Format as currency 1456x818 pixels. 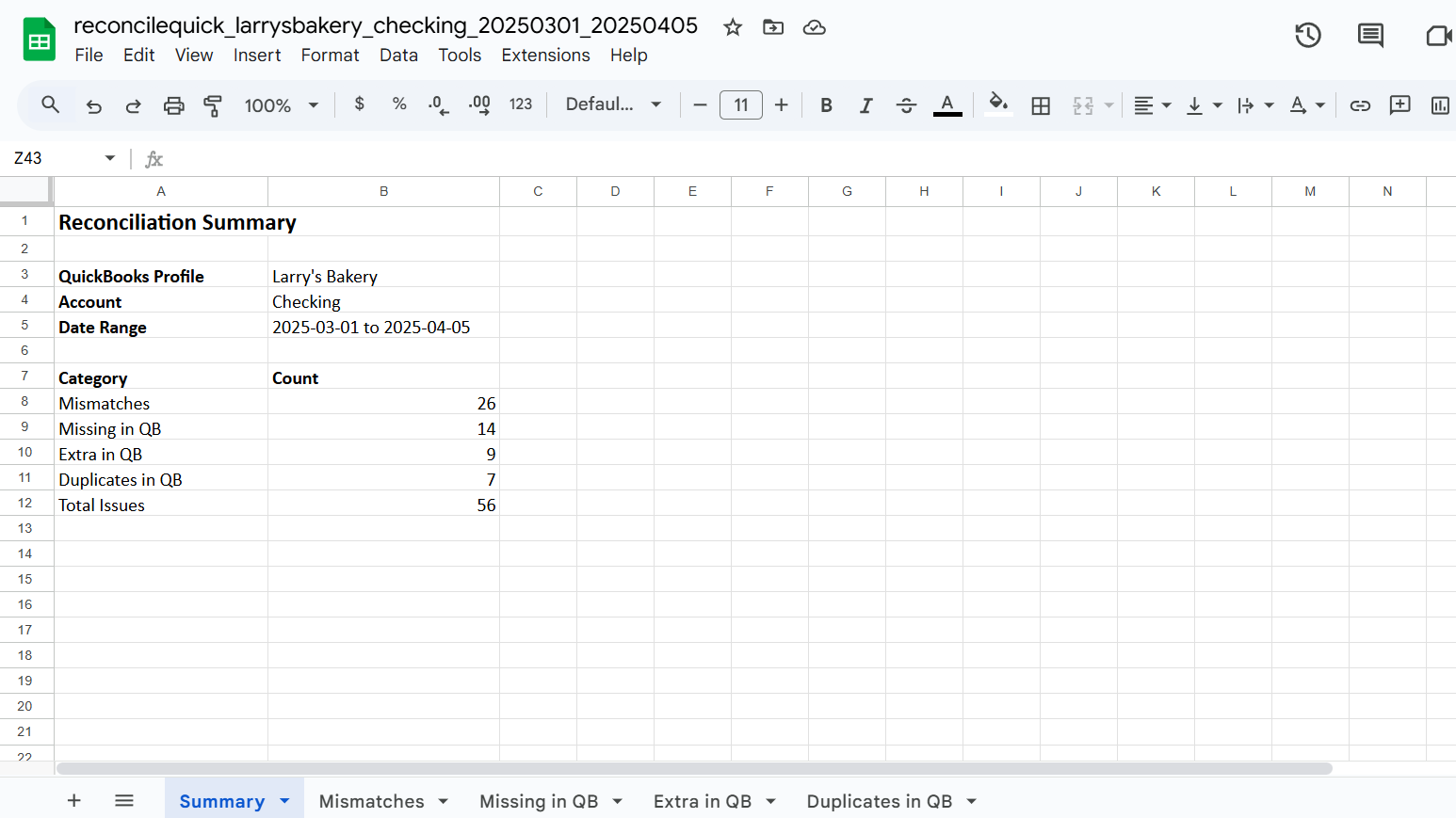(359, 104)
